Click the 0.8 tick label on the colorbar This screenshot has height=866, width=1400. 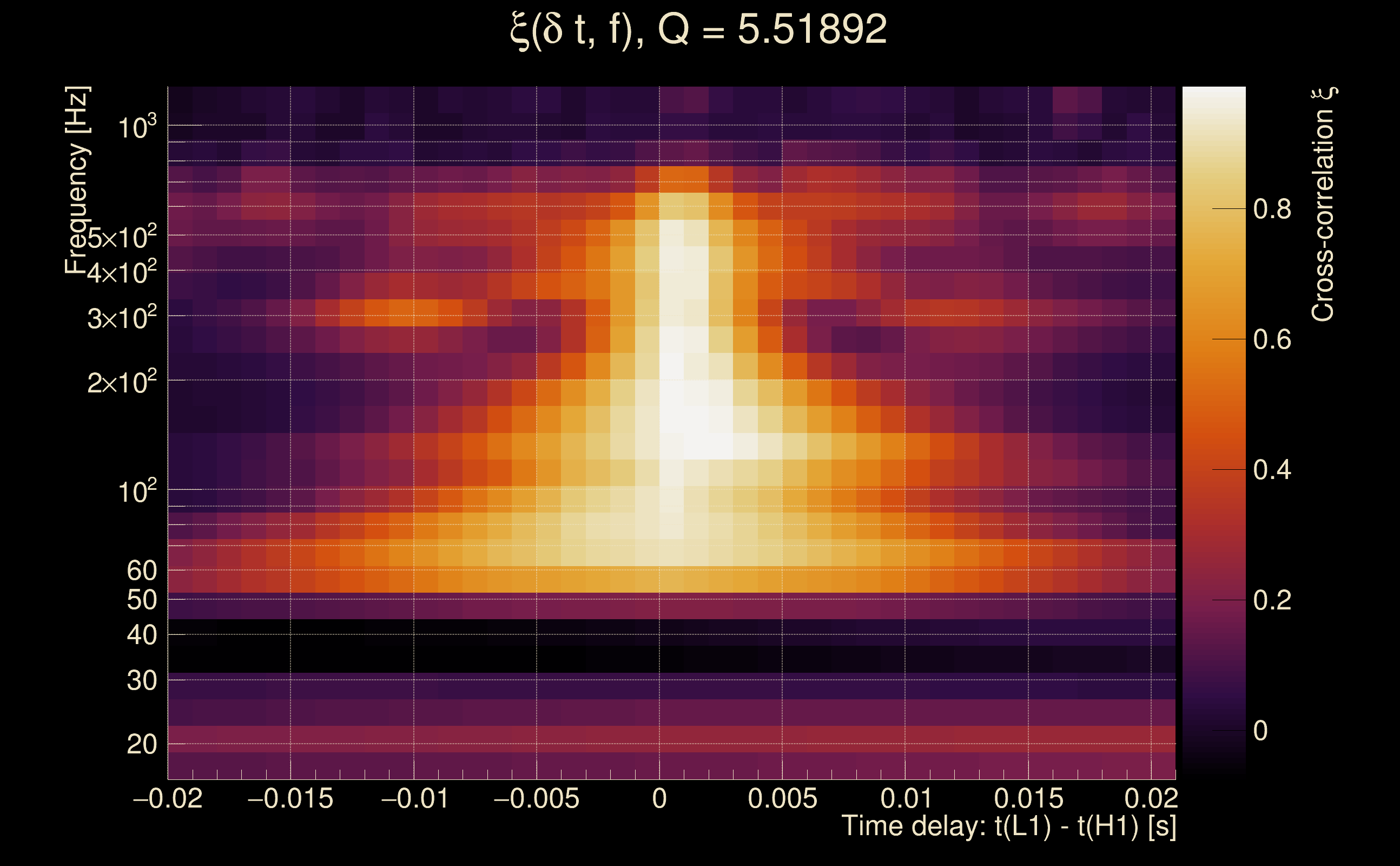click(1272, 209)
